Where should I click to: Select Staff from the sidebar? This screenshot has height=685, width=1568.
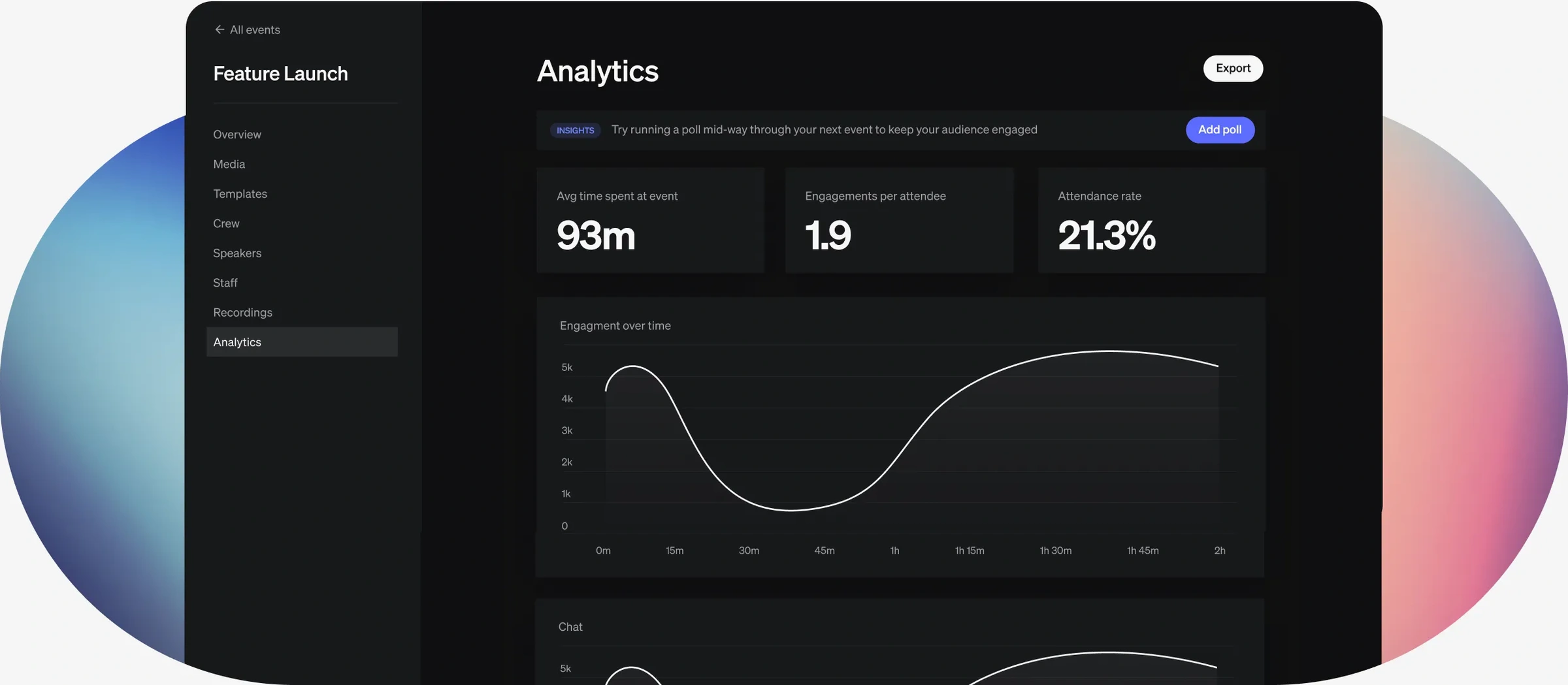click(225, 283)
